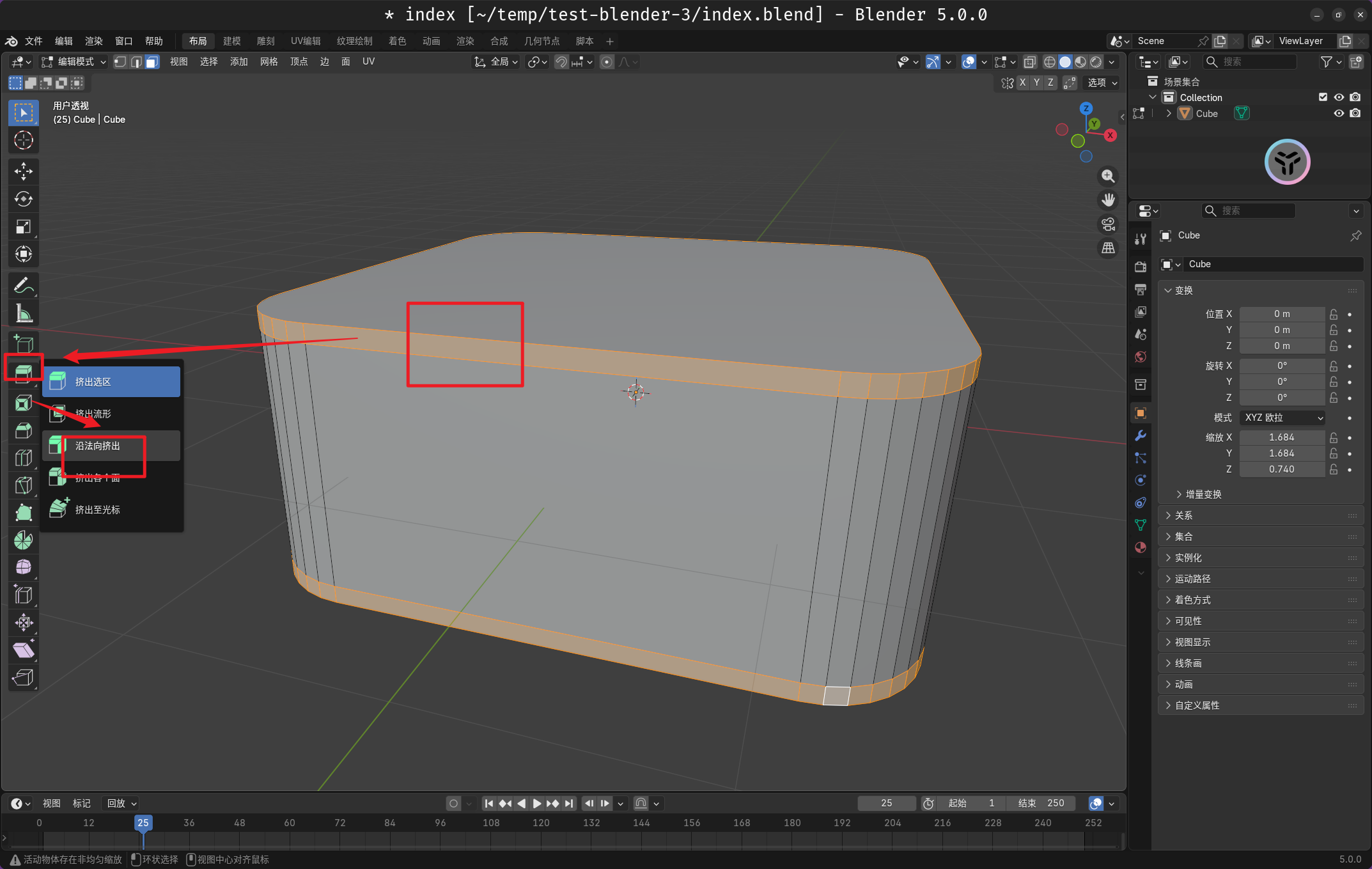Hide Cube in outliner via eye icon
This screenshot has width=1372, height=869.
(x=1339, y=113)
